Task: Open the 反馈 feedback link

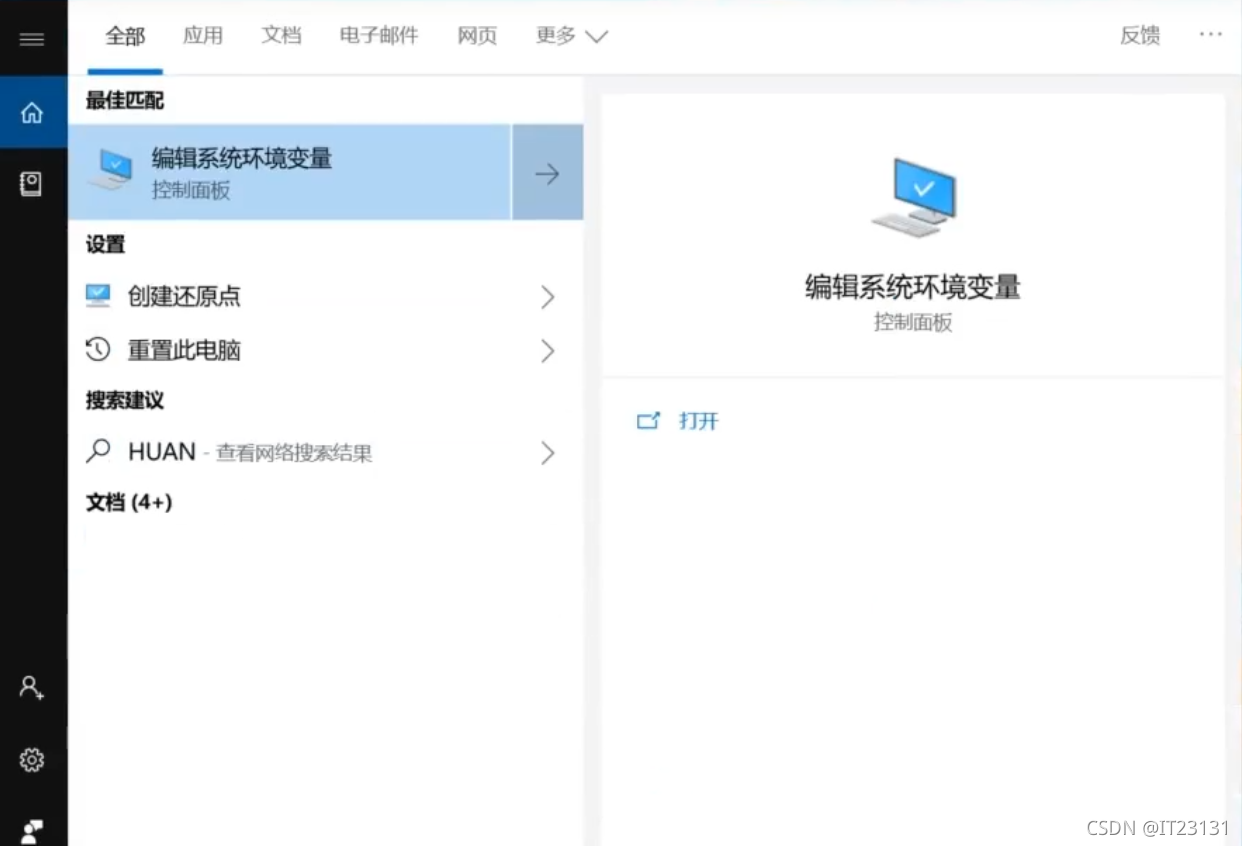Action: coord(1139,35)
